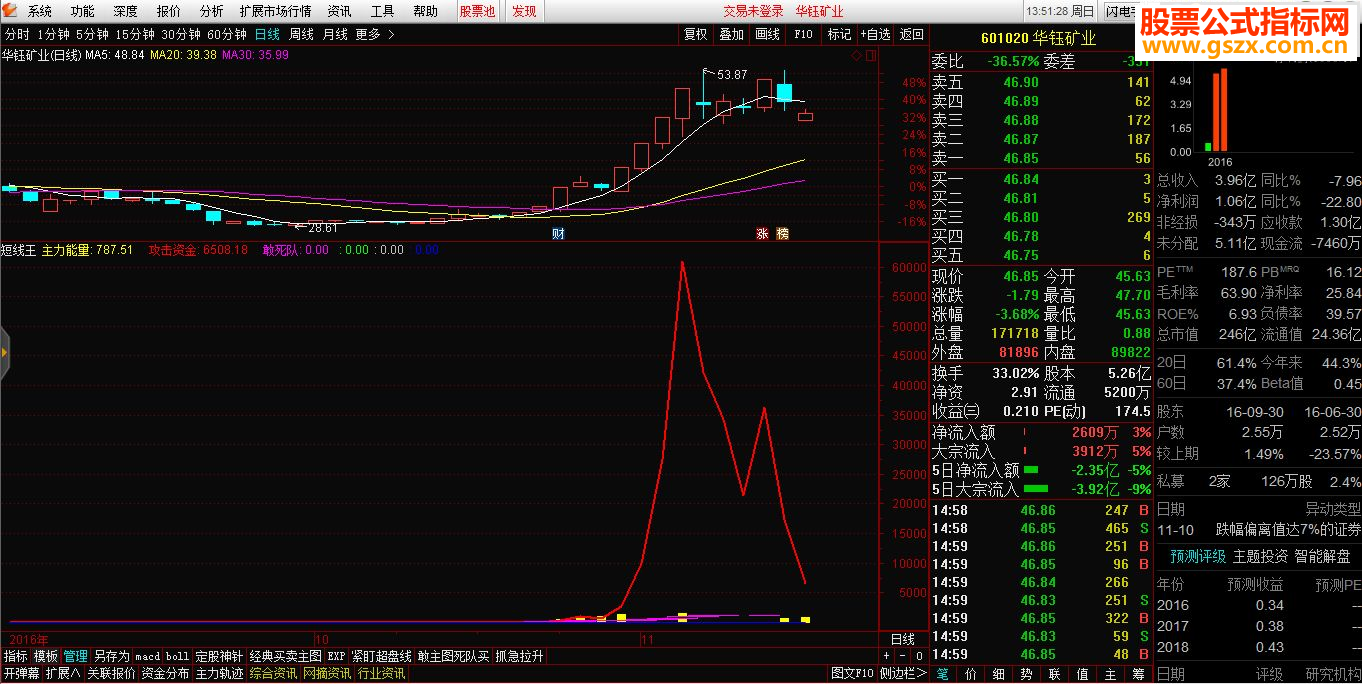Click 另存为 save-as button
Viewport: 1362px width, 684px height.
point(112,656)
